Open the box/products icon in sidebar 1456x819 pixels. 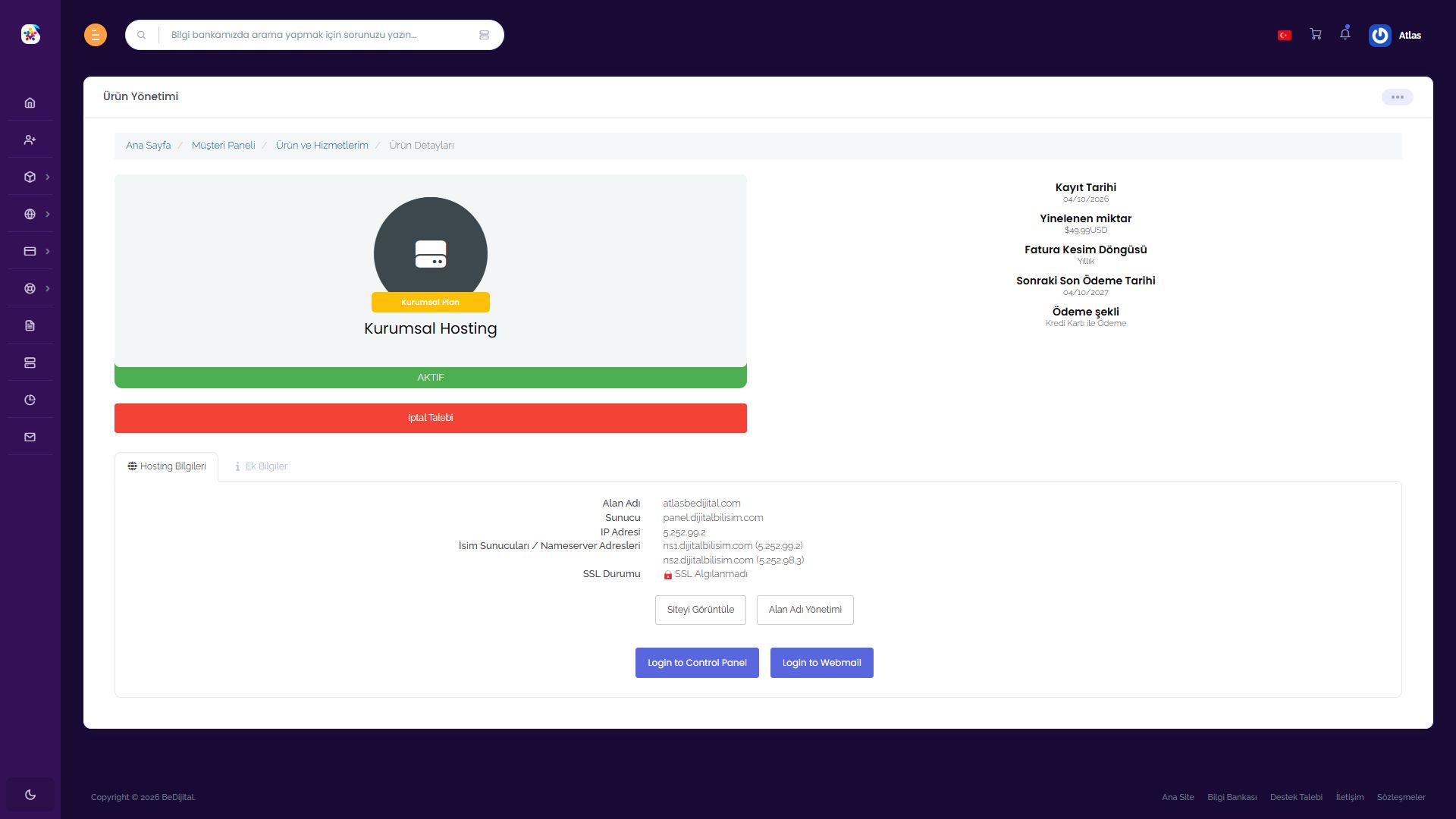(x=30, y=177)
